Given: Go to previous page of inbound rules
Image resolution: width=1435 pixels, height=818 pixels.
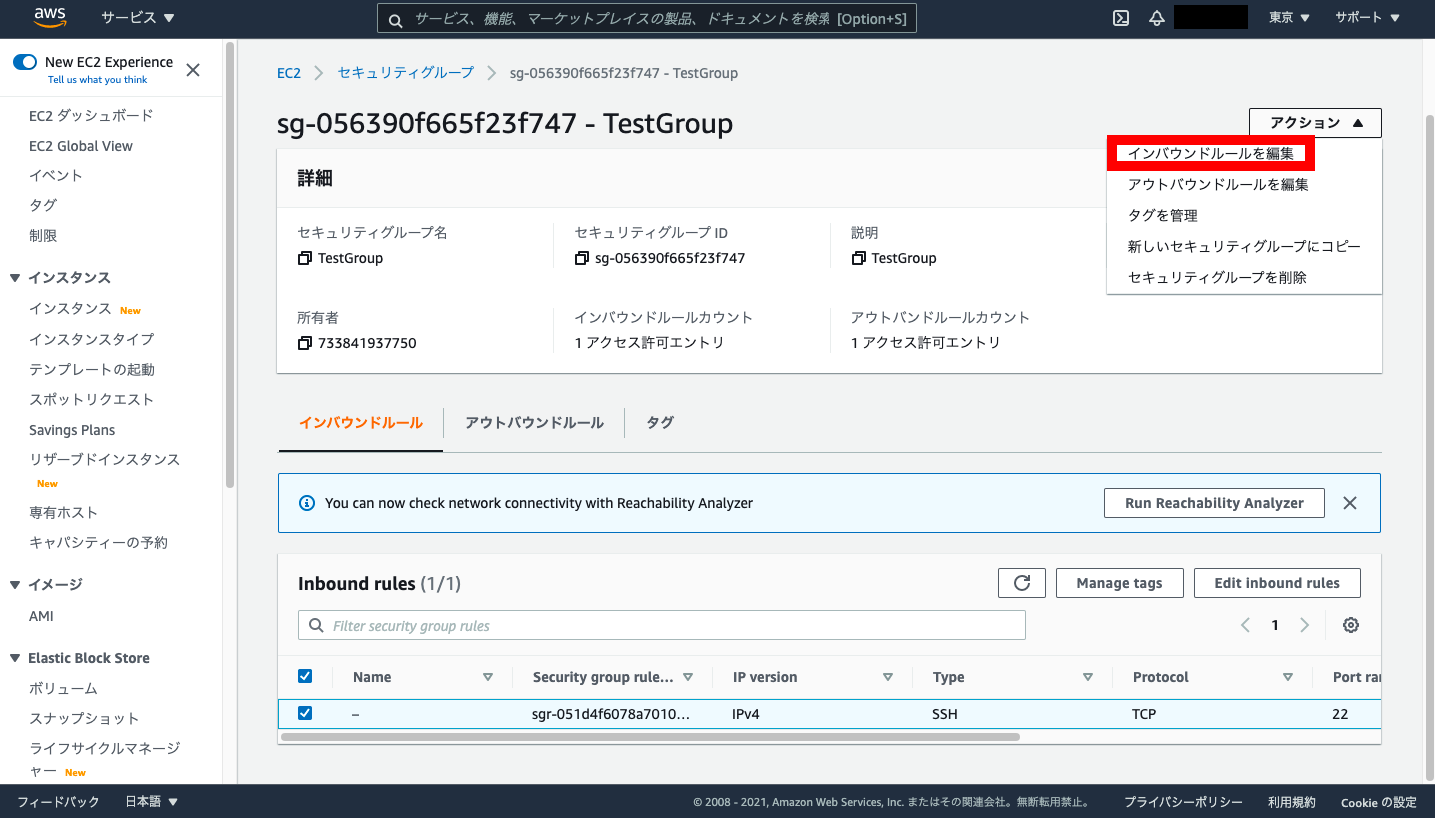Looking at the screenshot, I should tap(1246, 625).
